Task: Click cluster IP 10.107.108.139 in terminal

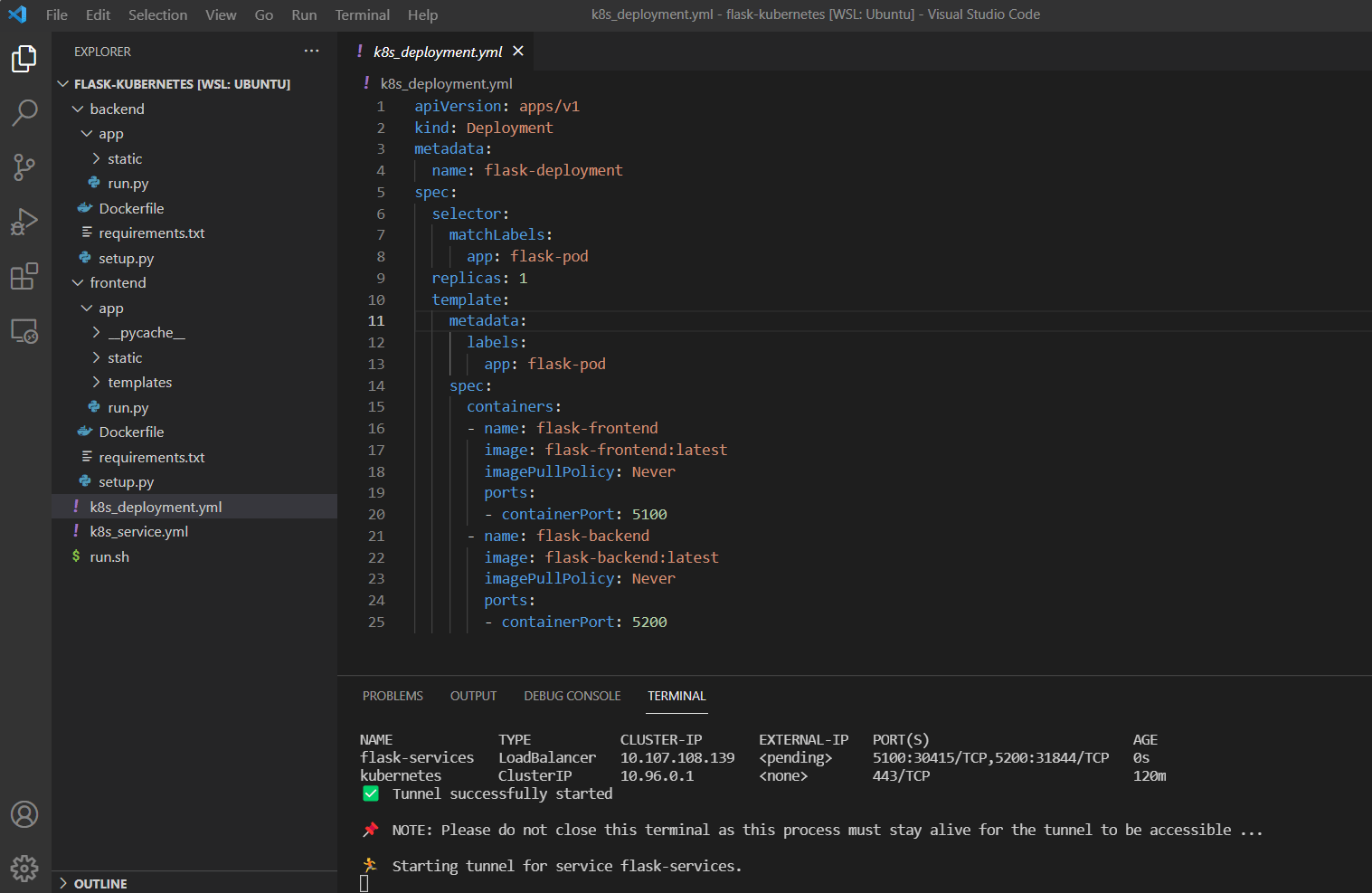Action: [677, 757]
